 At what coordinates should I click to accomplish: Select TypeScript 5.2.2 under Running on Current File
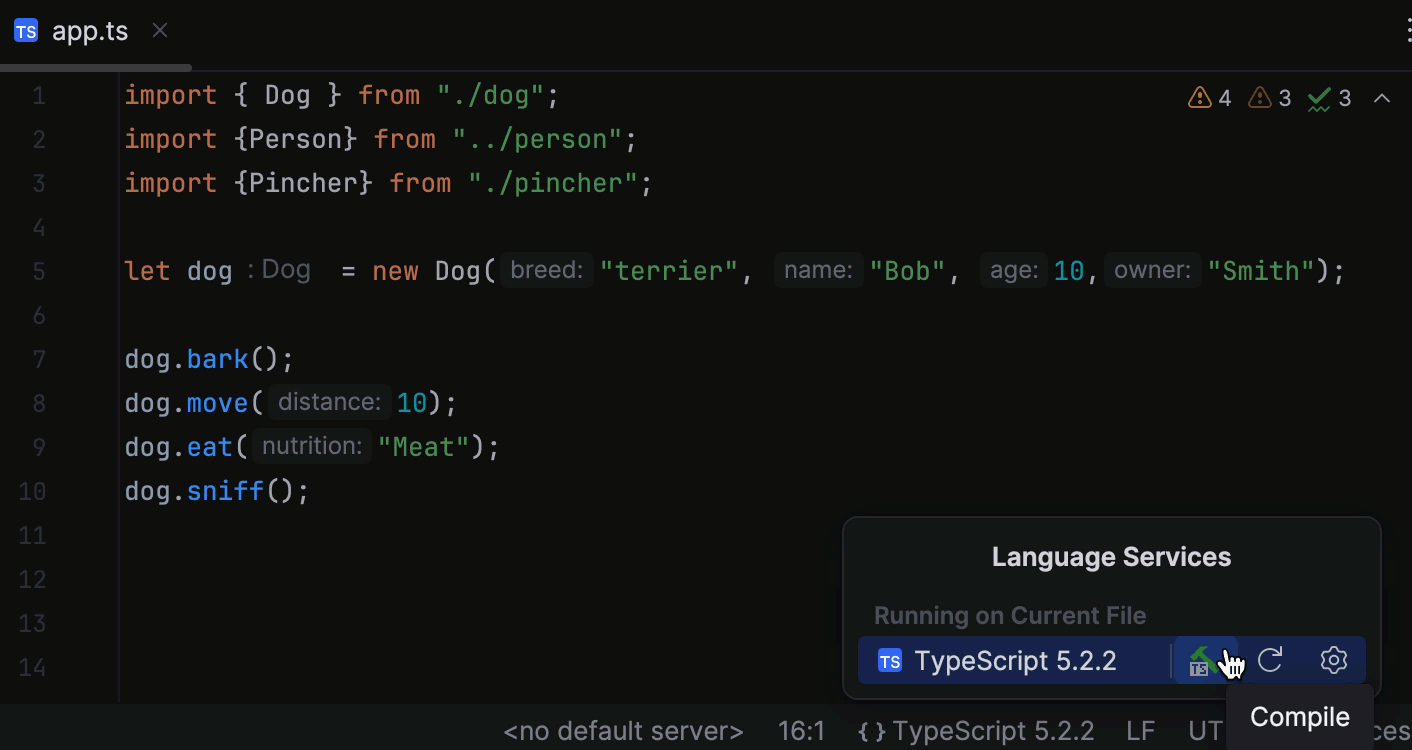coord(1015,660)
